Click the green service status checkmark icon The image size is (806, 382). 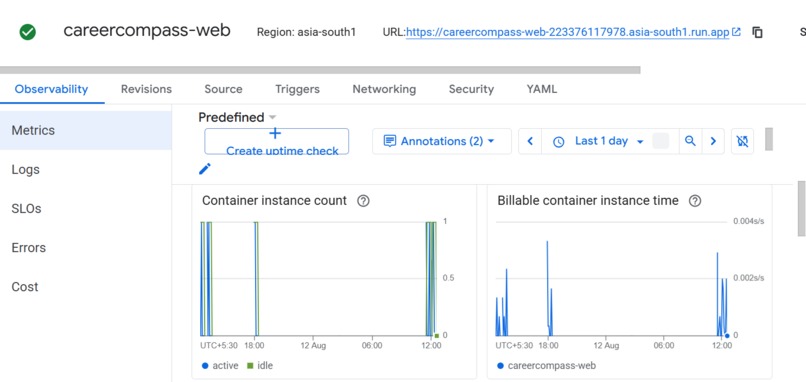click(28, 32)
